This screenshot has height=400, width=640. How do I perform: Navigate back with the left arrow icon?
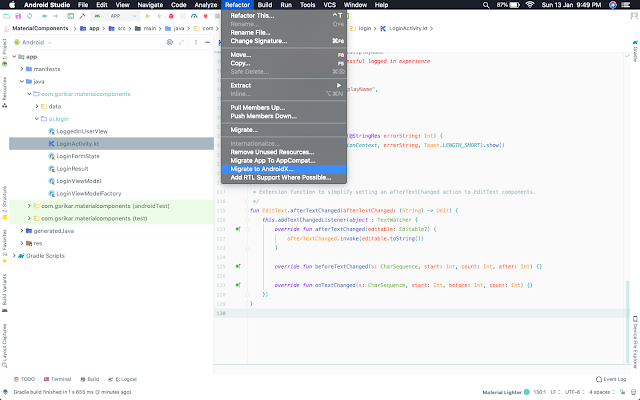click(44, 16)
